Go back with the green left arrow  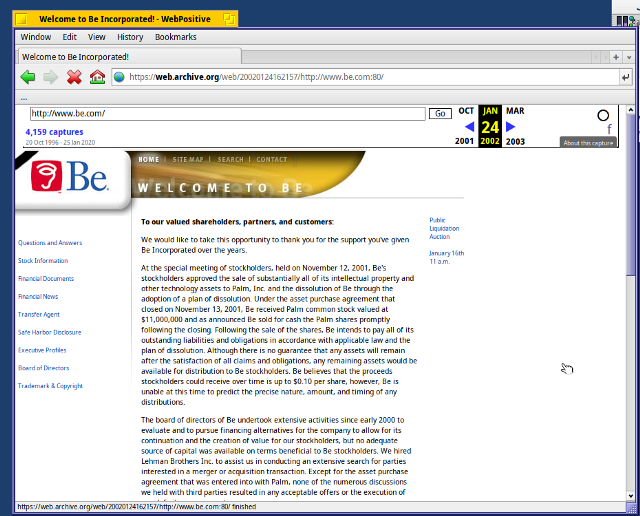click(x=28, y=77)
